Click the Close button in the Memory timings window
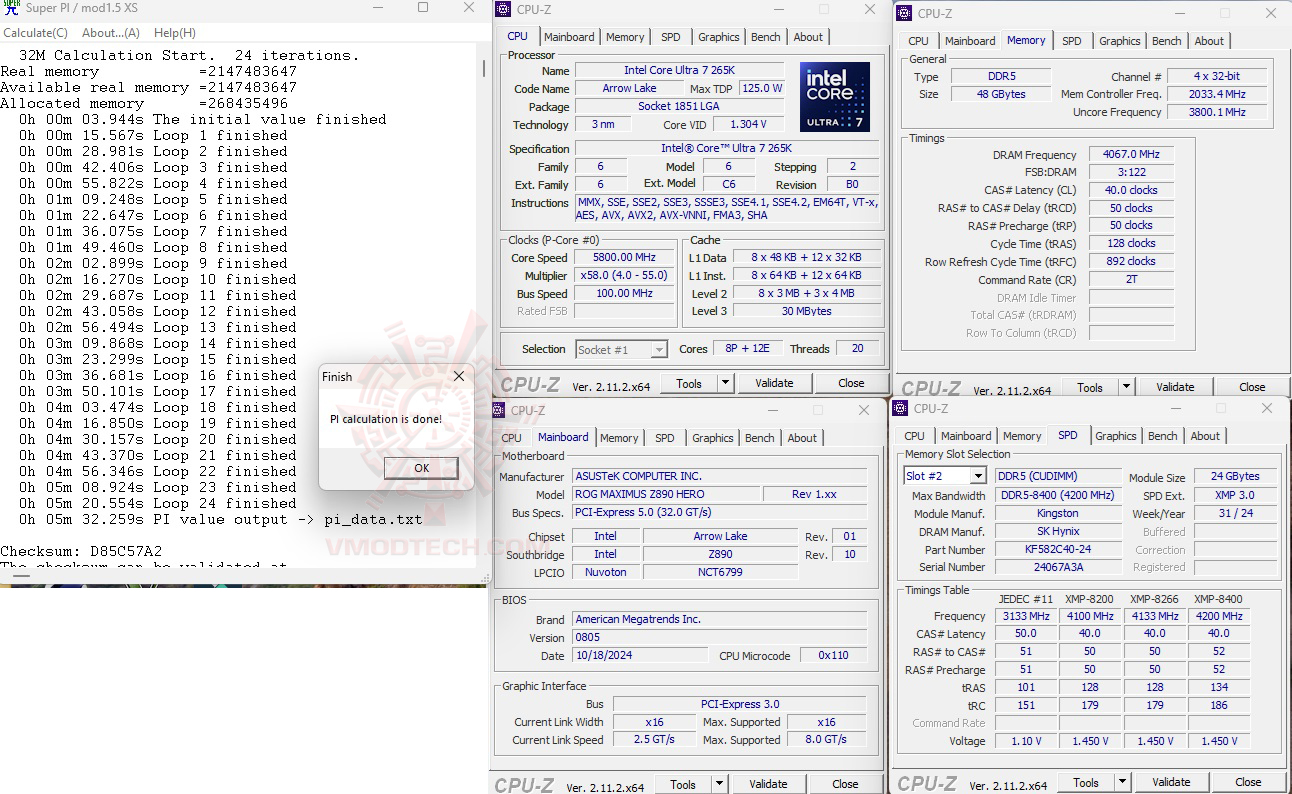This screenshot has height=794, width=1292. point(1252,387)
